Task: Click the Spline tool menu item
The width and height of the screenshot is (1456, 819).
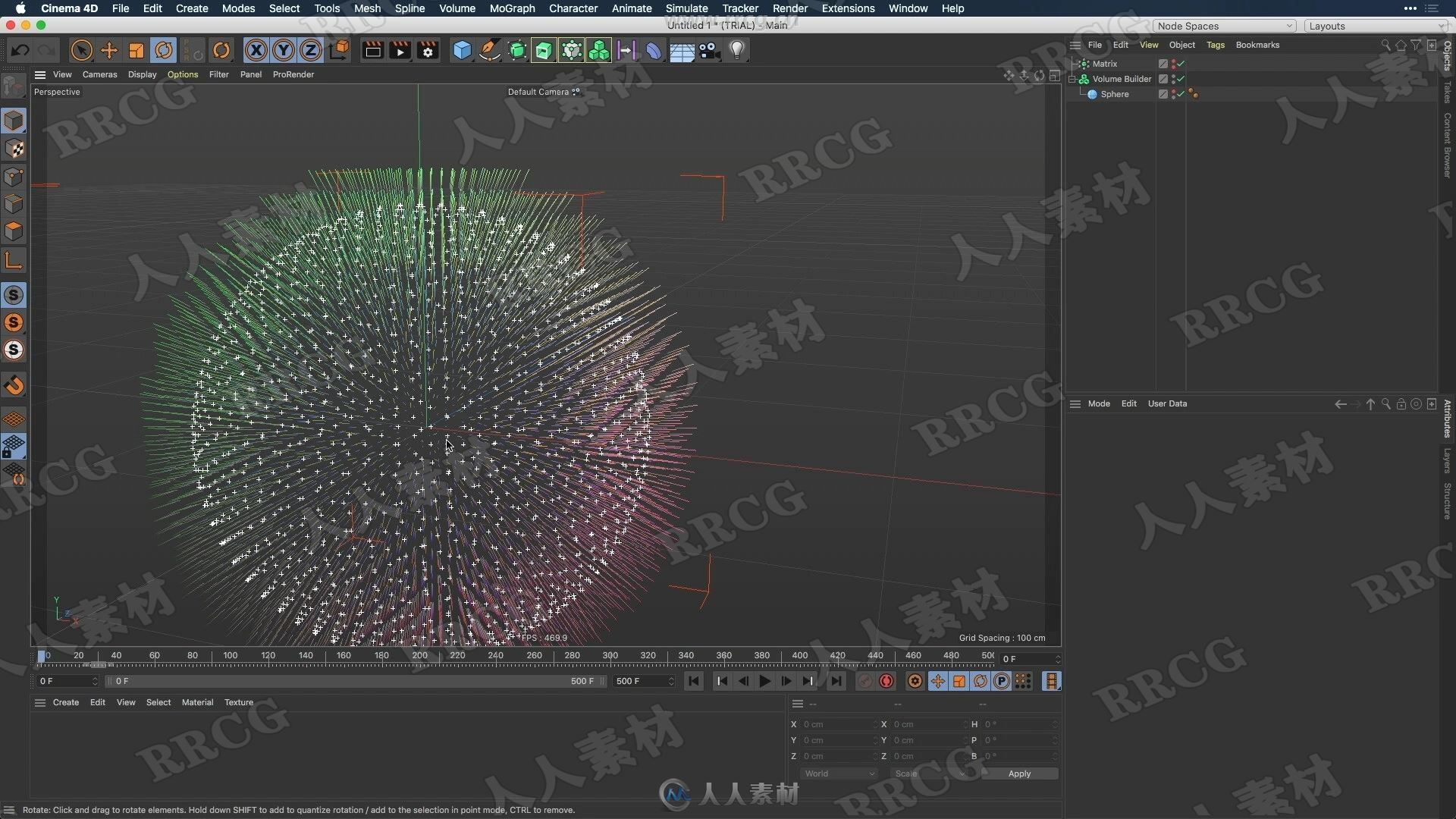Action: [410, 8]
